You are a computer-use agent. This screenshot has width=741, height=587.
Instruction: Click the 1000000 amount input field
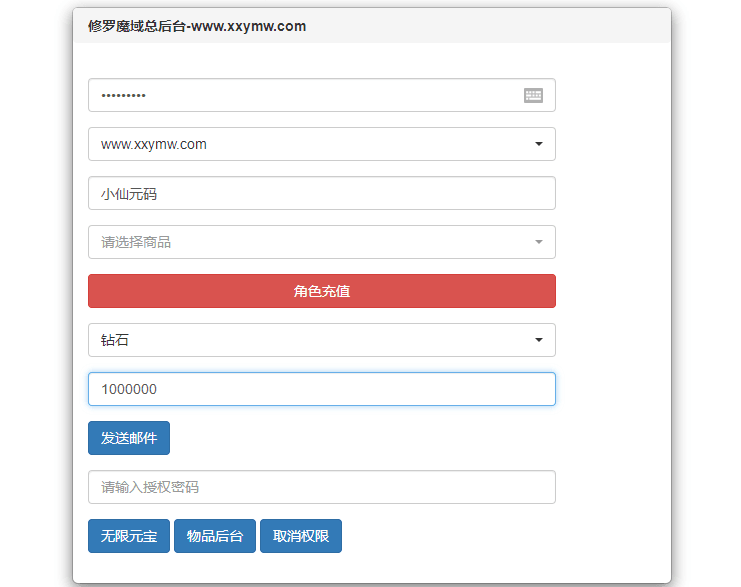(322, 389)
